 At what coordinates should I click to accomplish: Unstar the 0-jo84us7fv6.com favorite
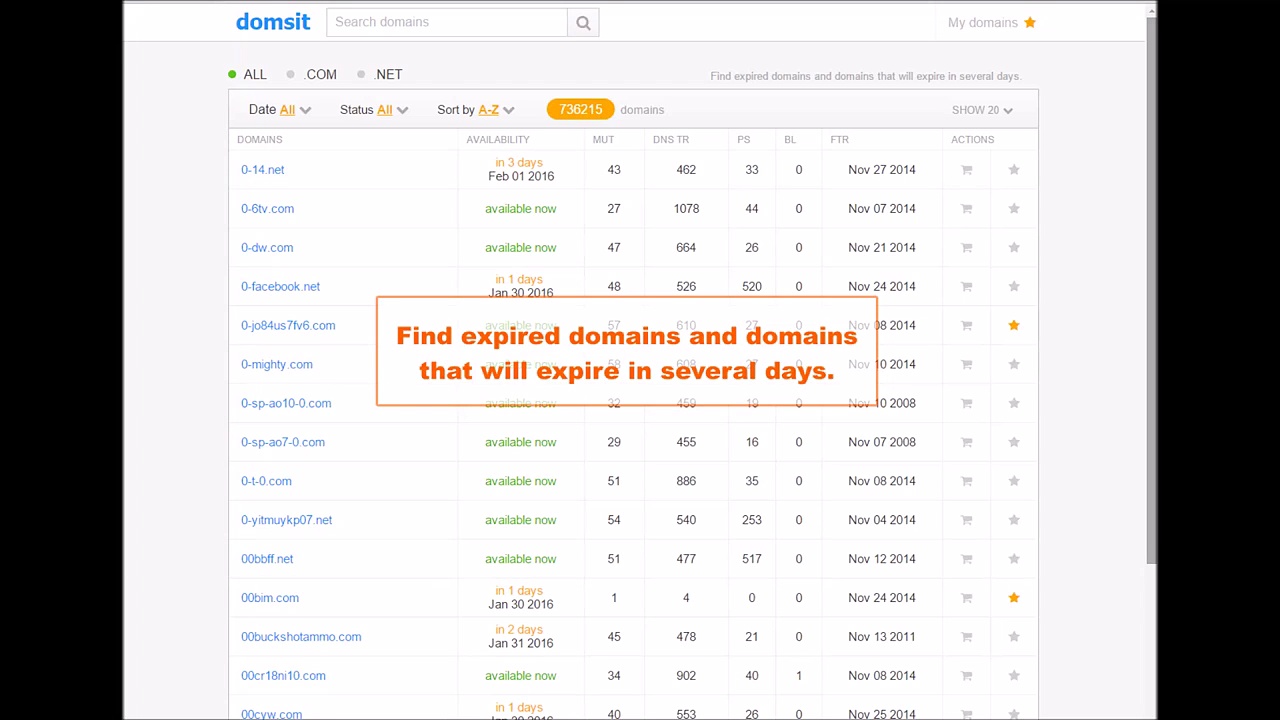click(x=1013, y=325)
